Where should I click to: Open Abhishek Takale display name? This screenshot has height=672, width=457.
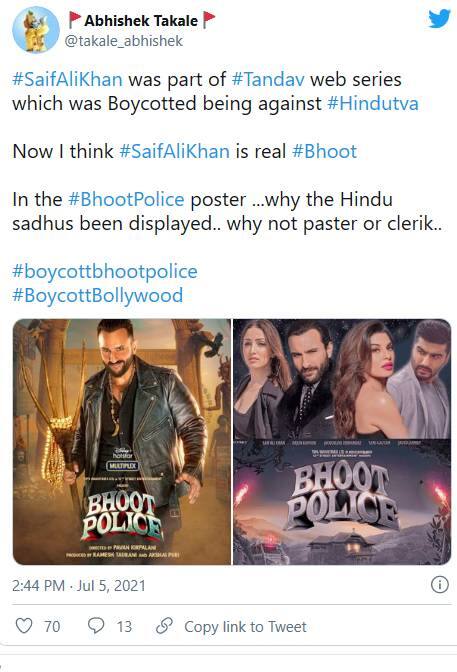[x=141, y=20]
